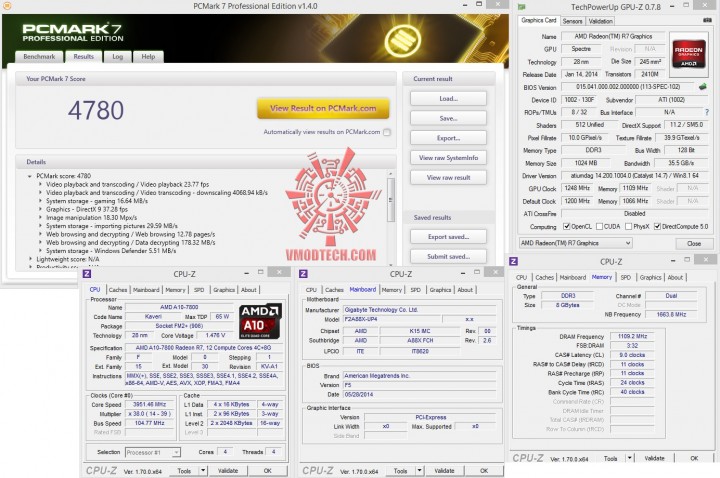Select the Graphics Card tab in GPU-Z
The width and height of the screenshot is (720, 478).
point(539,21)
